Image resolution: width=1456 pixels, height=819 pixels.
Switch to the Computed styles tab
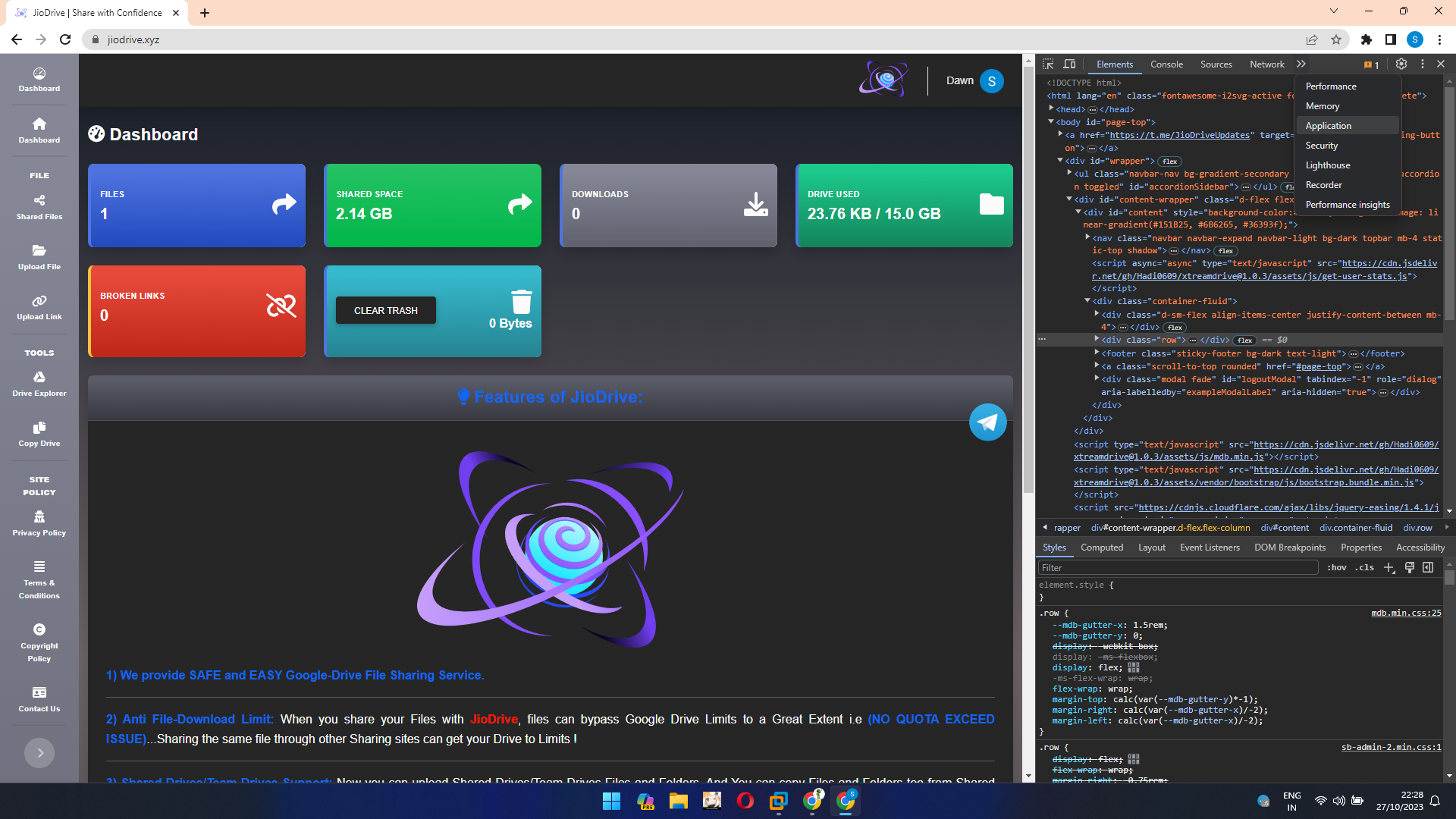coord(1102,548)
